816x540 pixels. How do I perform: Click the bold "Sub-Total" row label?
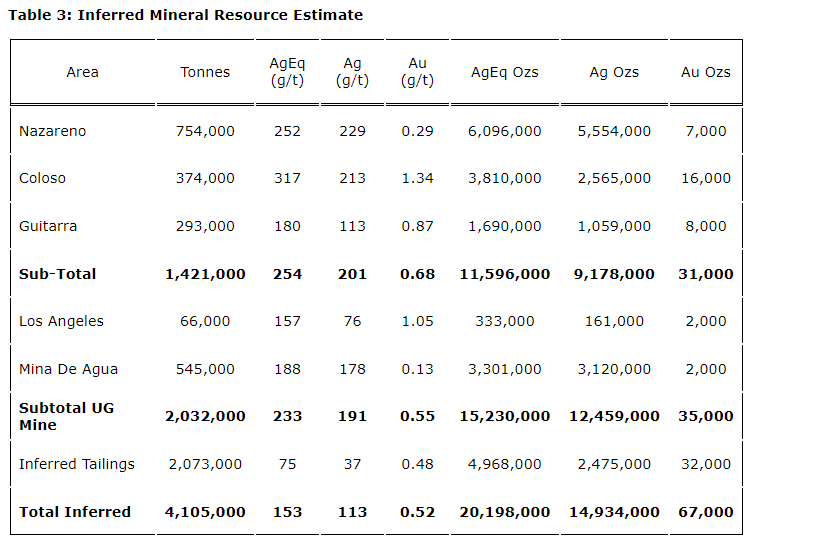pos(58,274)
